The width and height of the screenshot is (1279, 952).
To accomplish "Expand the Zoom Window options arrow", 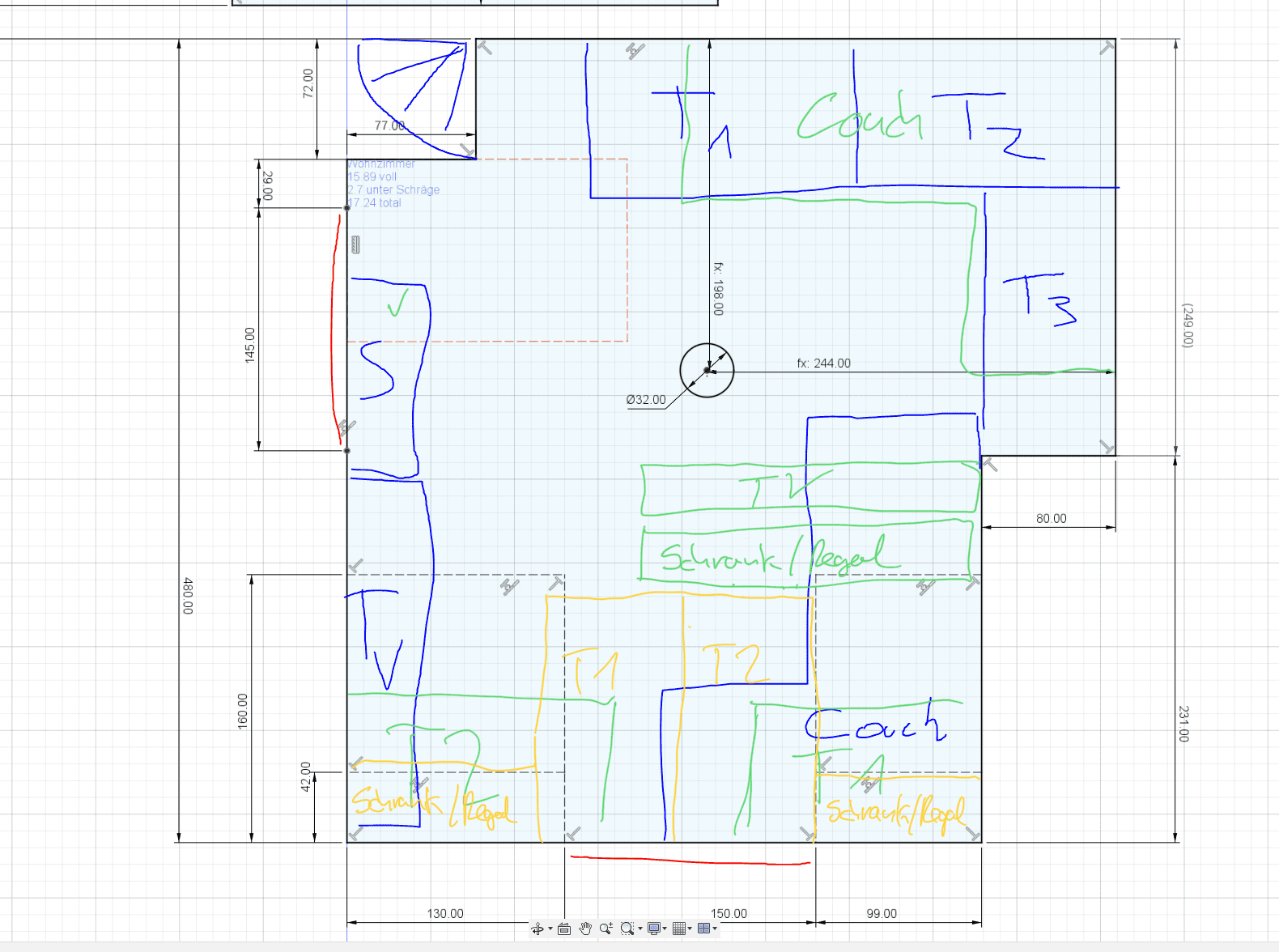I will coord(640,929).
